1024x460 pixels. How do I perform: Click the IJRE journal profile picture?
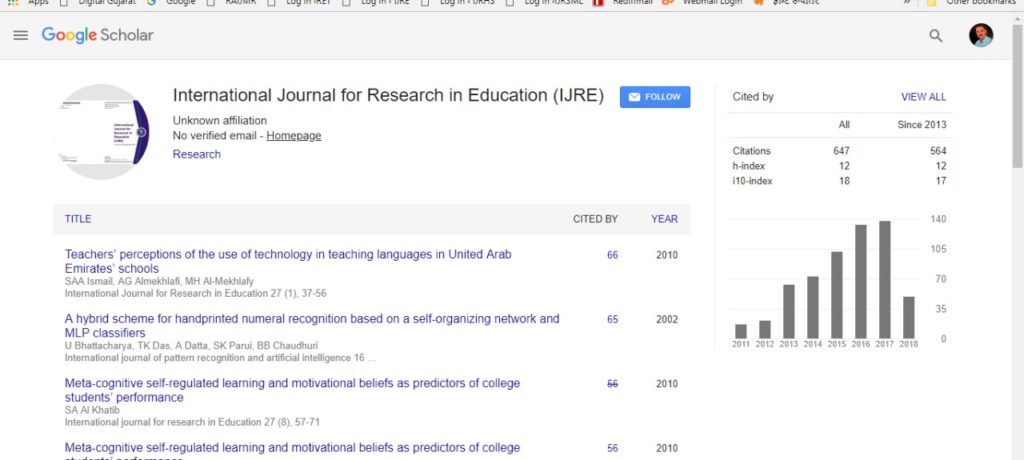click(x=102, y=131)
